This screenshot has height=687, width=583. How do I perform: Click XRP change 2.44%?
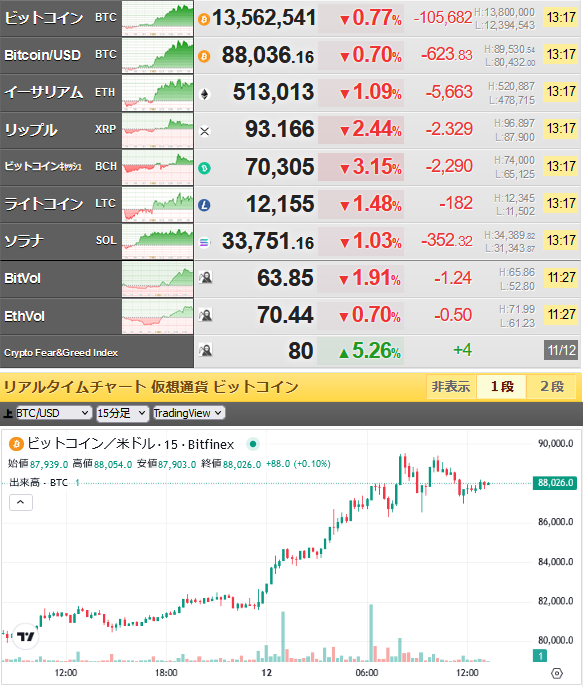coord(371,129)
